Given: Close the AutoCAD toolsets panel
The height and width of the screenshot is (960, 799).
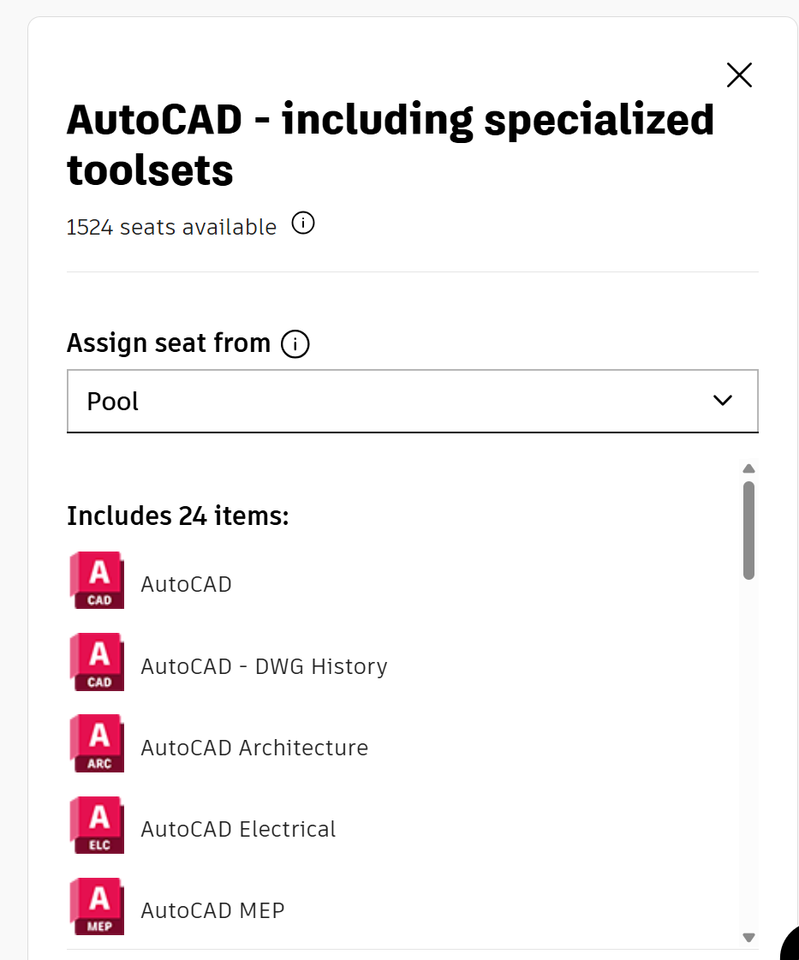Looking at the screenshot, I should tap(739, 75).
